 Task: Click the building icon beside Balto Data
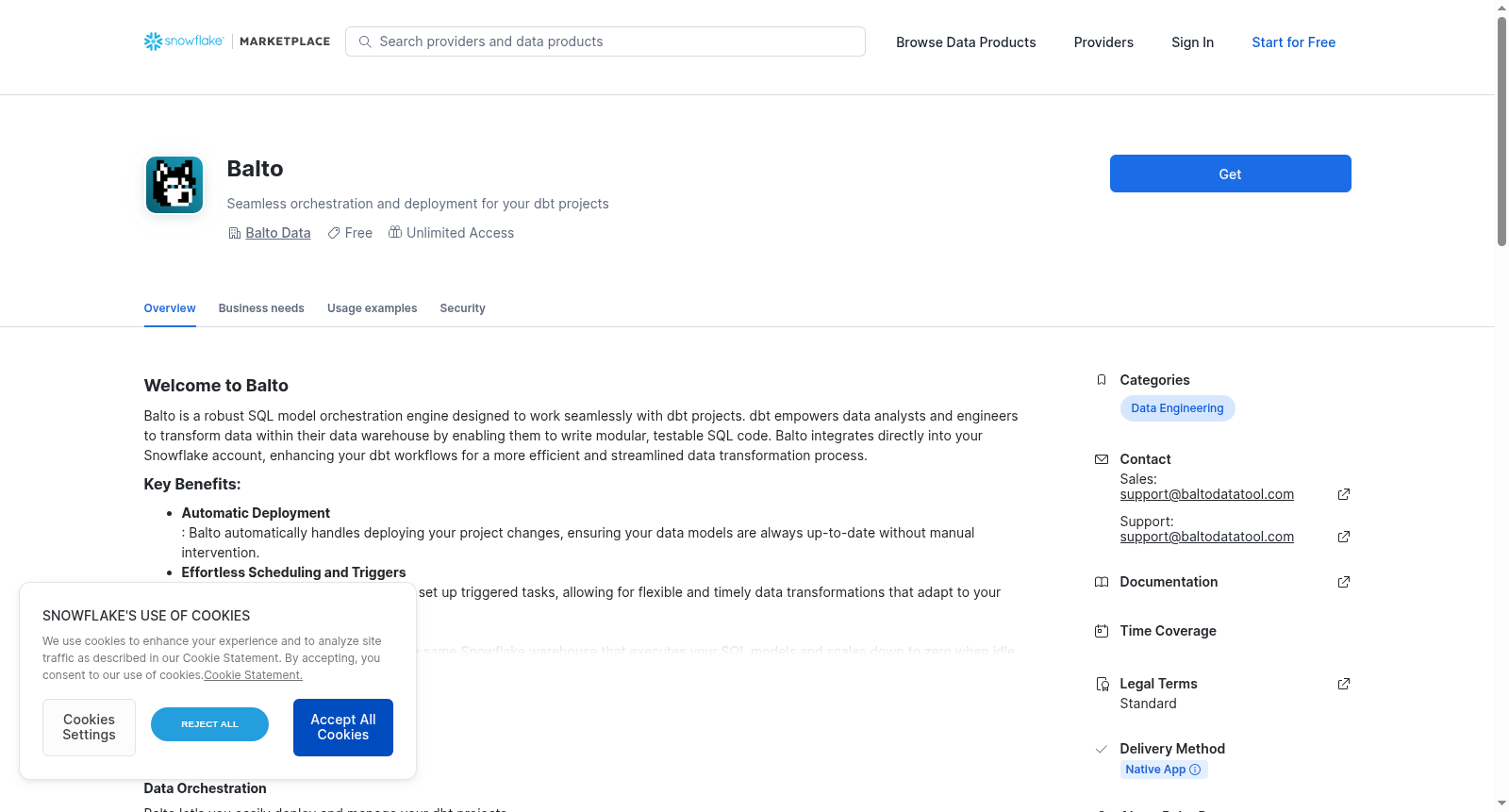tap(235, 233)
